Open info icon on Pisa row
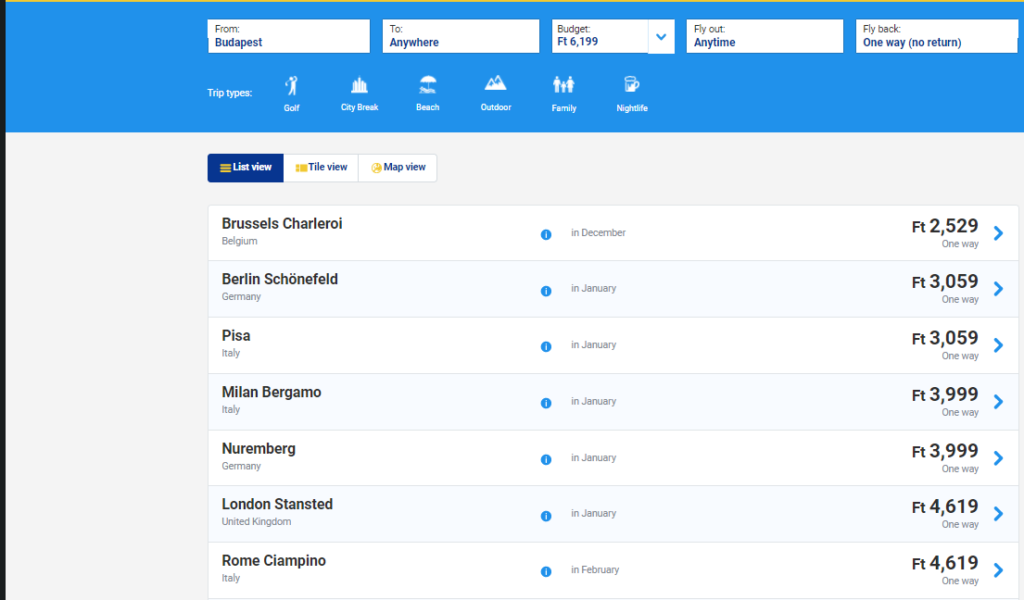The width and height of the screenshot is (1024, 600). (546, 347)
